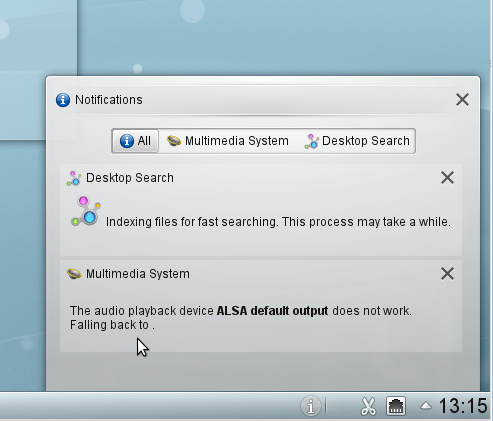The height and width of the screenshot is (421, 493).
Task: Click the Multimedia System notification title
Action: tap(138, 274)
